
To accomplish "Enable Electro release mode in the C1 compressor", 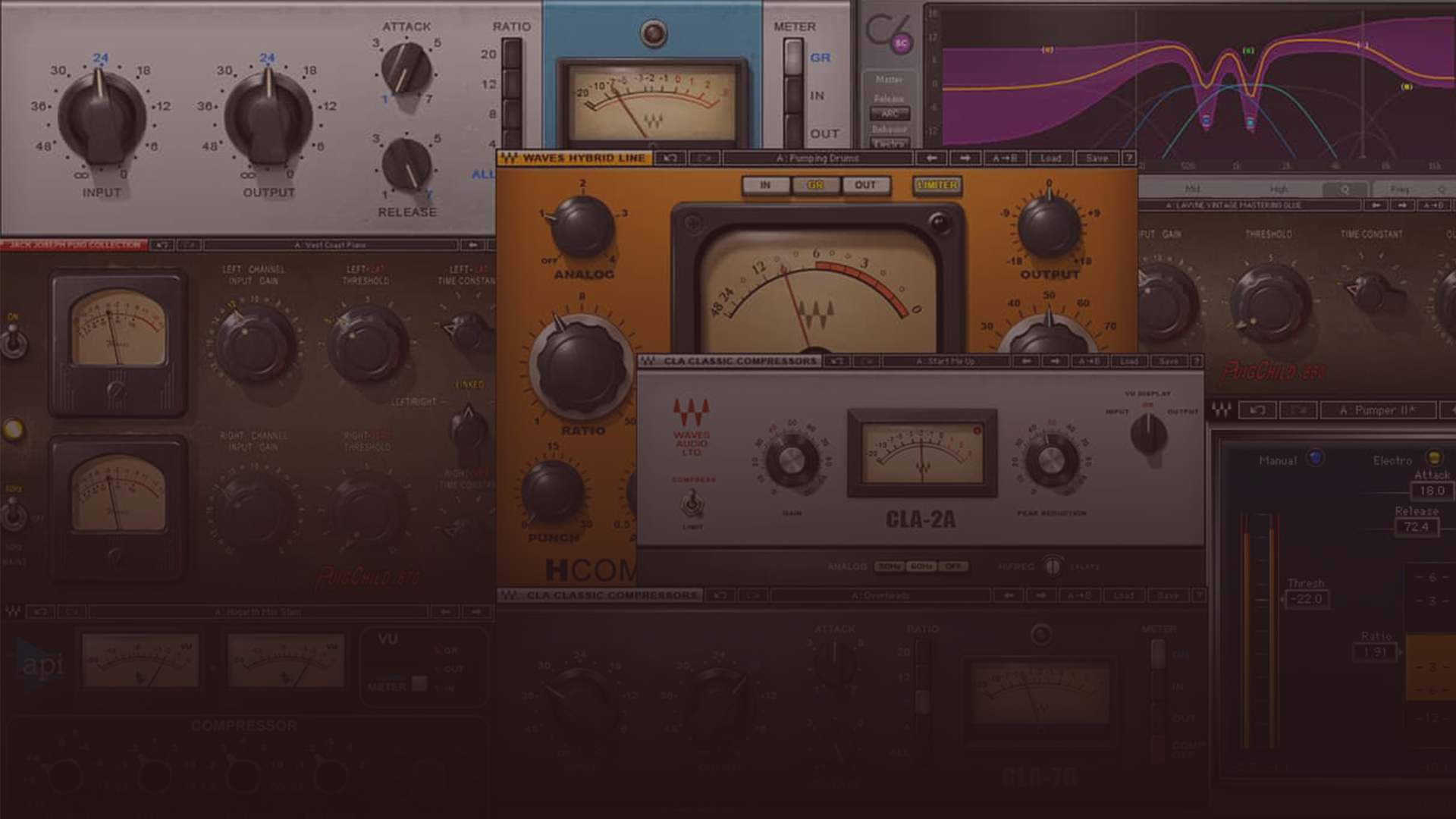I will [x=1433, y=457].
